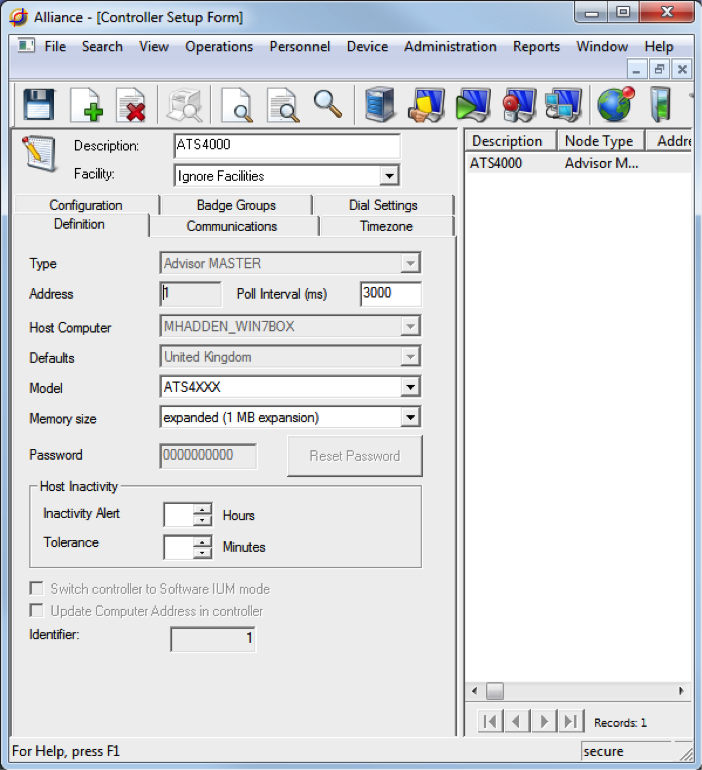The image size is (702, 770).
Task: Click the Poll Interval input field
Action: click(x=390, y=294)
